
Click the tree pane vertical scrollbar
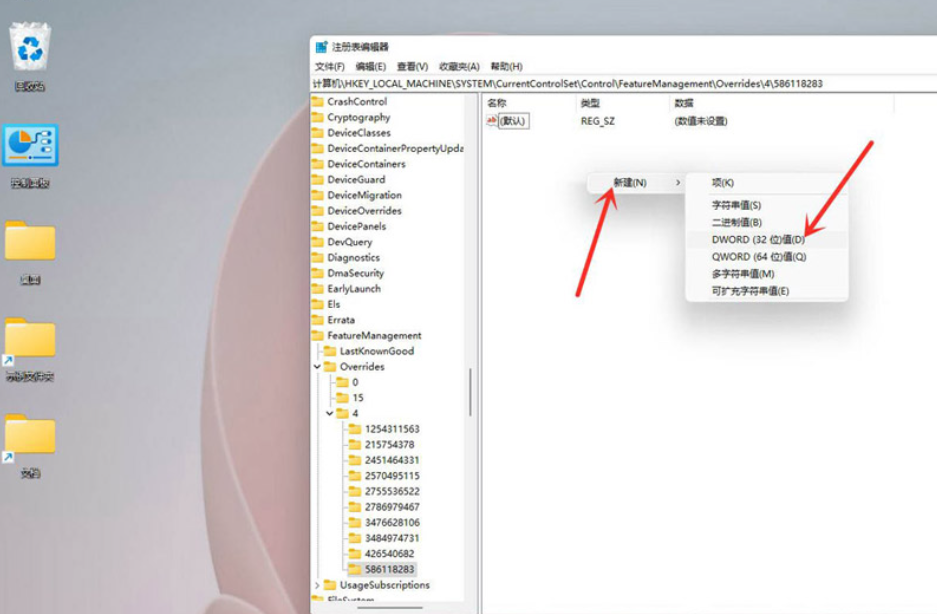[x=470, y=390]
